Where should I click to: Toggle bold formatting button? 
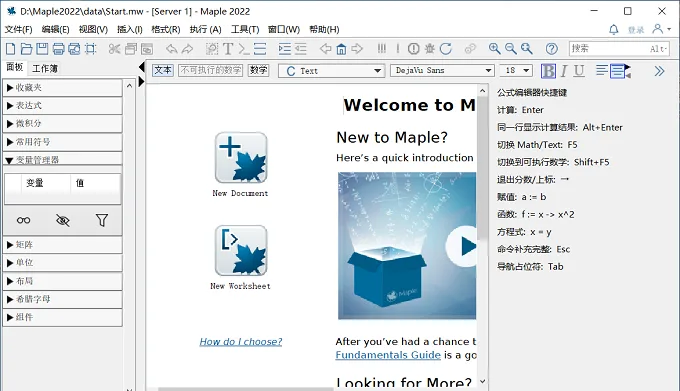(548, 71)
